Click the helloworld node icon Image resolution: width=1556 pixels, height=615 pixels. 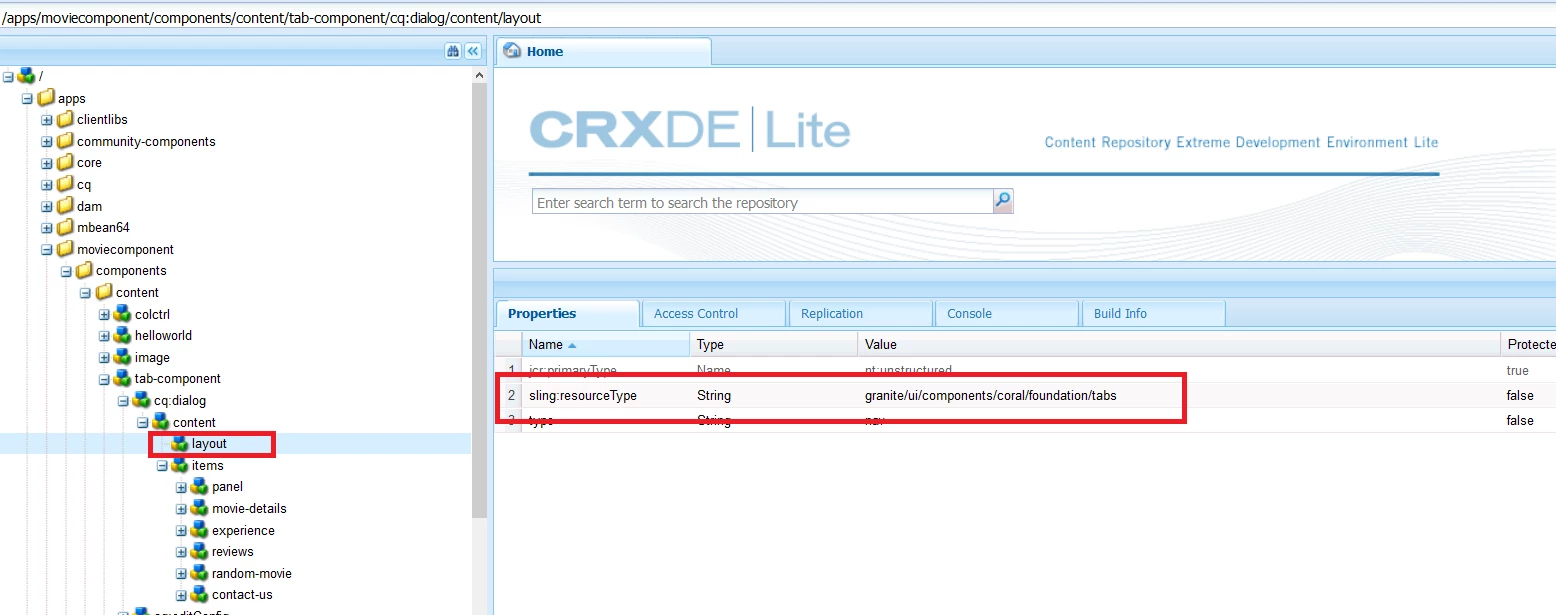pos(122,335)
